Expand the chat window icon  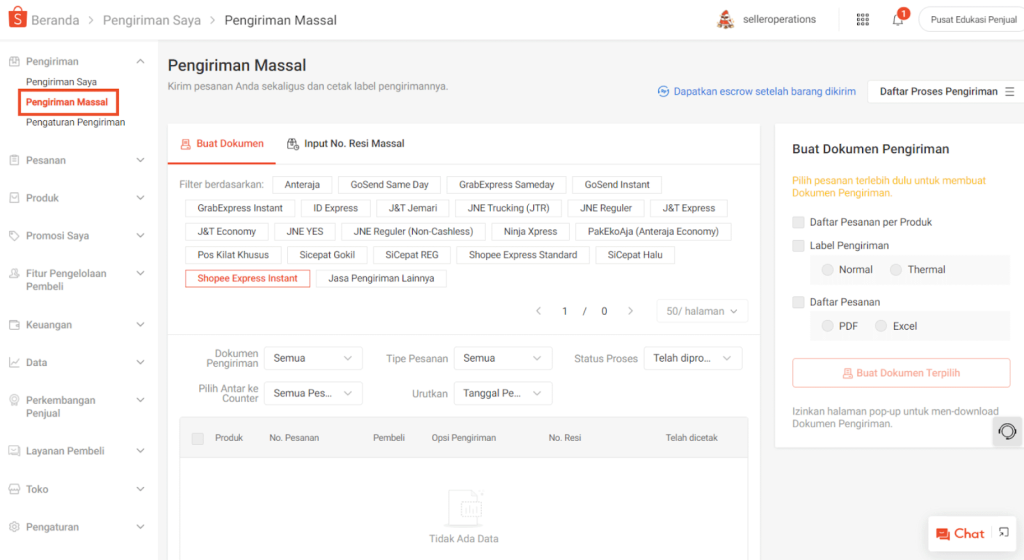click(1004, 533)
